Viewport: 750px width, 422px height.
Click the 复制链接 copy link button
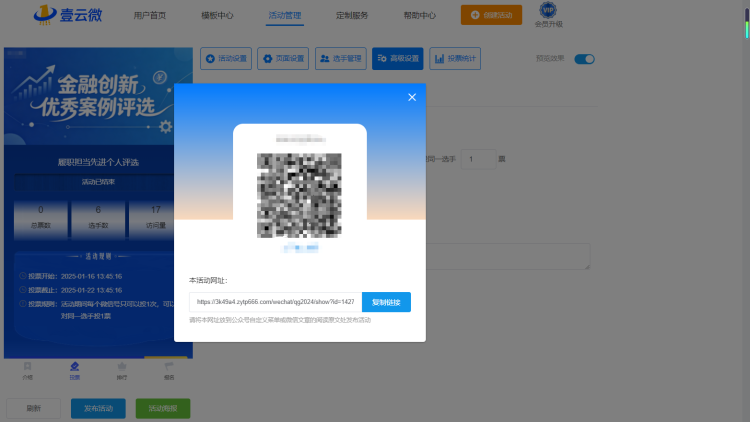point(386,302)
